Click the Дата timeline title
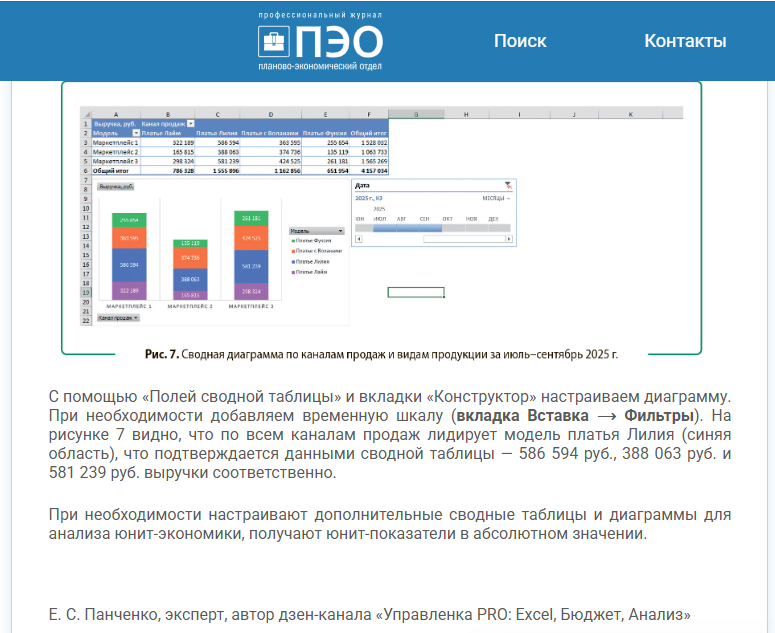Viewport: 775px width, 633px height. pyautogui.click(x=362, y=185)
